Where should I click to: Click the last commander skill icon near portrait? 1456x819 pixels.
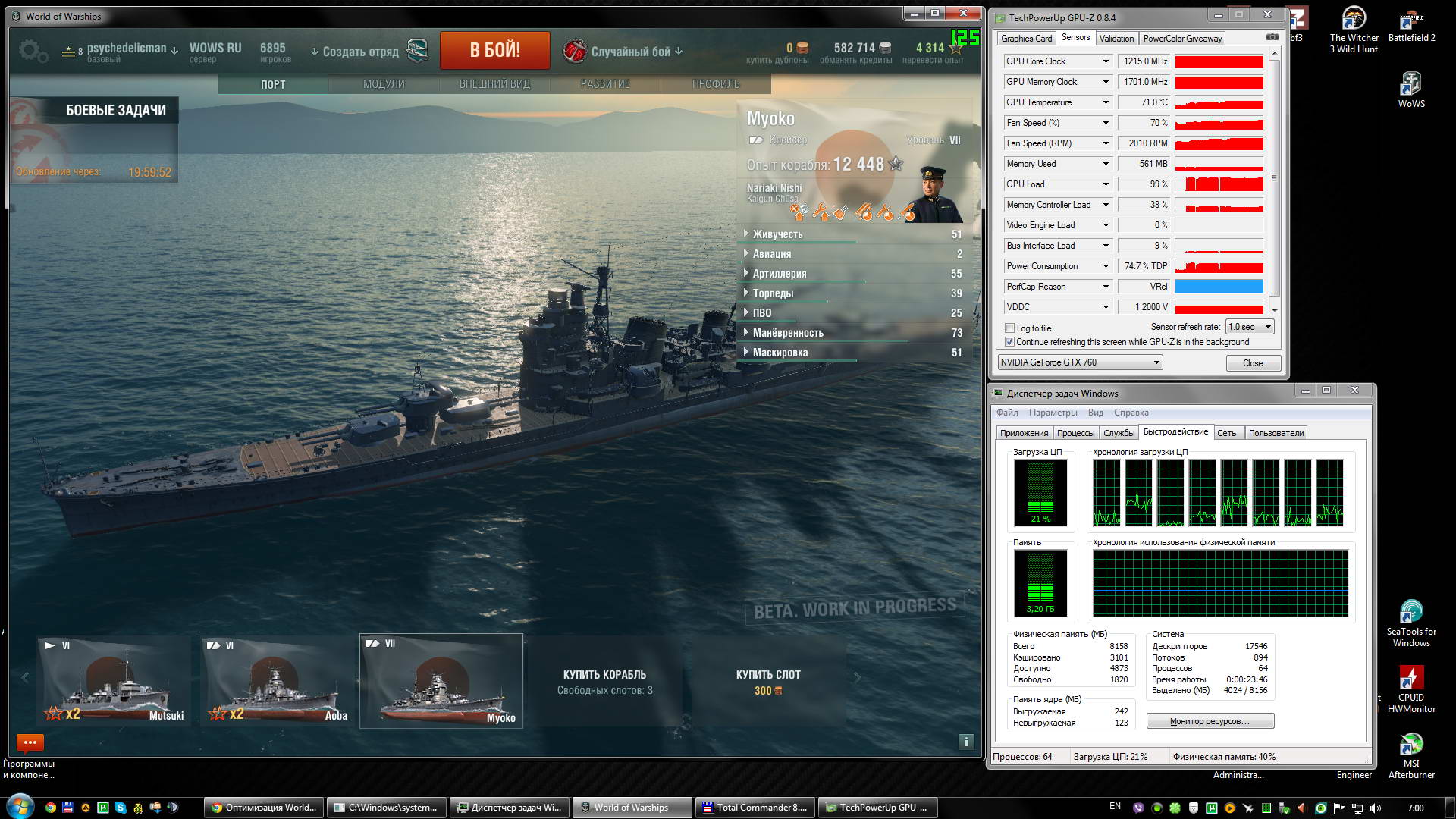click(x=906, y=212)
